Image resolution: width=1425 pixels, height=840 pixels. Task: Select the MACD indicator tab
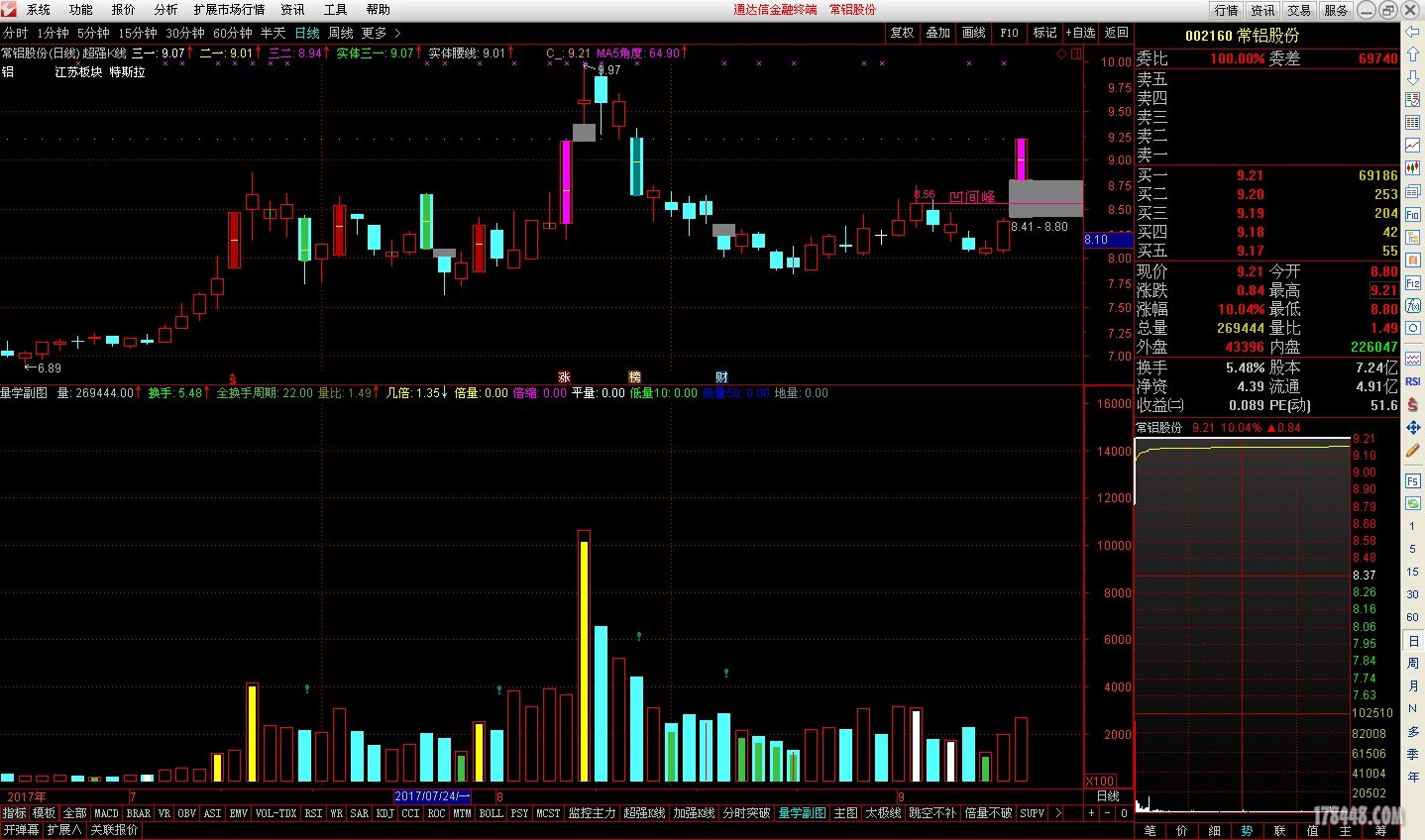pos(106,813)
